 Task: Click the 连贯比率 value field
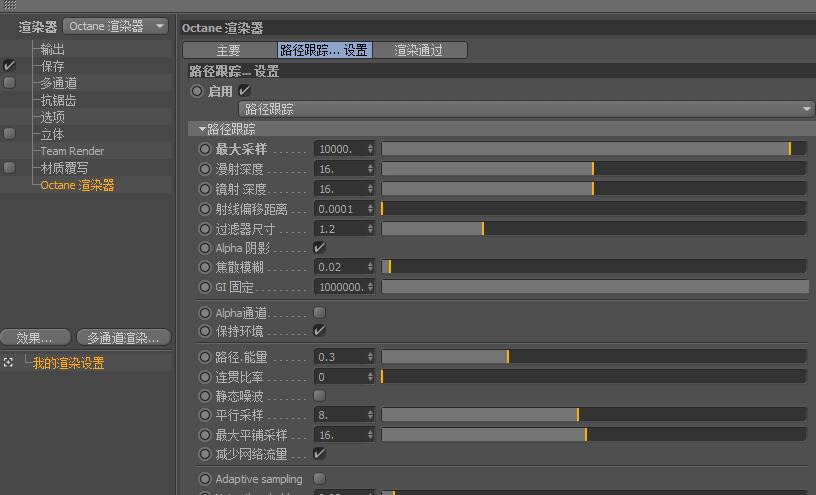click(x=340, y=376)
